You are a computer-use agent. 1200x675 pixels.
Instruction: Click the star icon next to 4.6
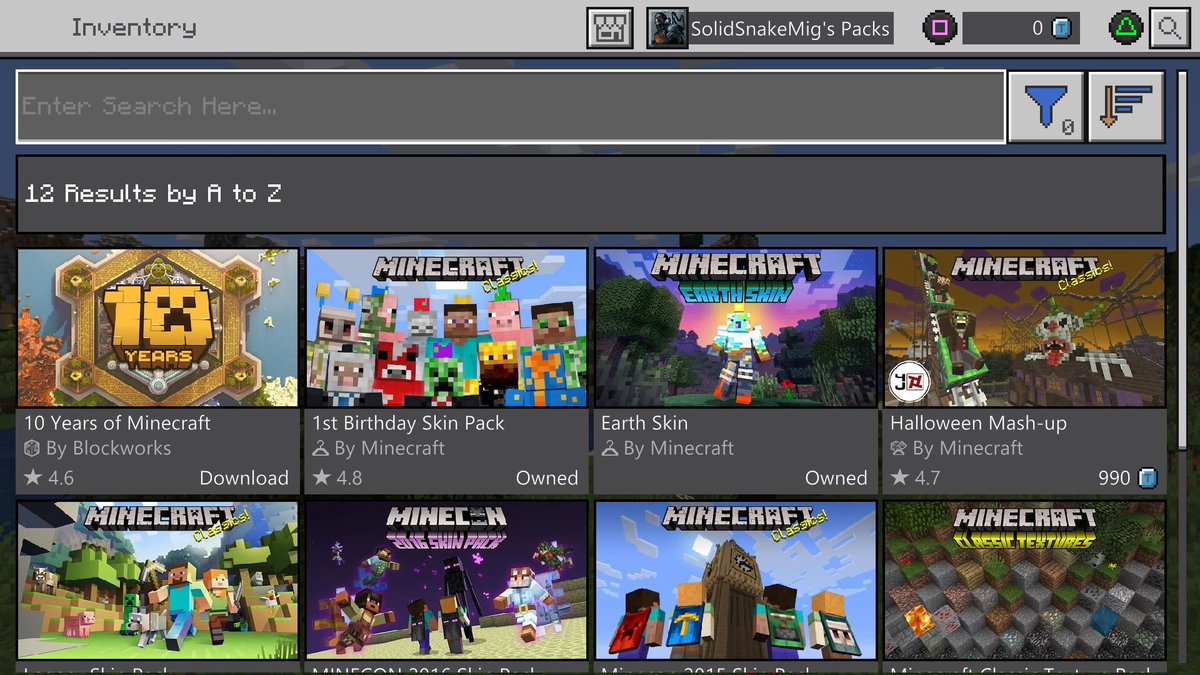point(33,478)
